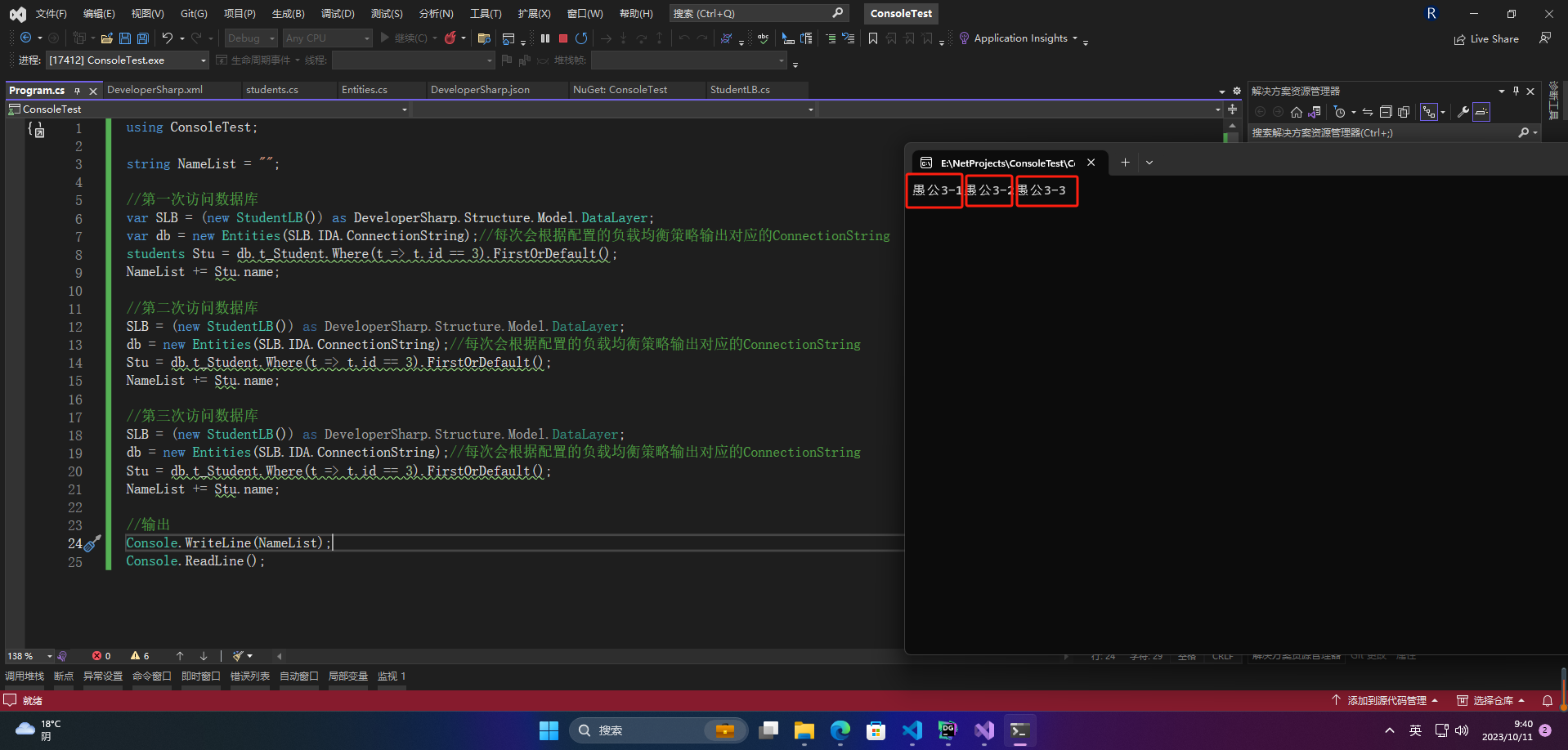Screen dimensions: 1568x750
Task: Open Microsoft Edge from taskbar
Action: (x=840, y=730)
